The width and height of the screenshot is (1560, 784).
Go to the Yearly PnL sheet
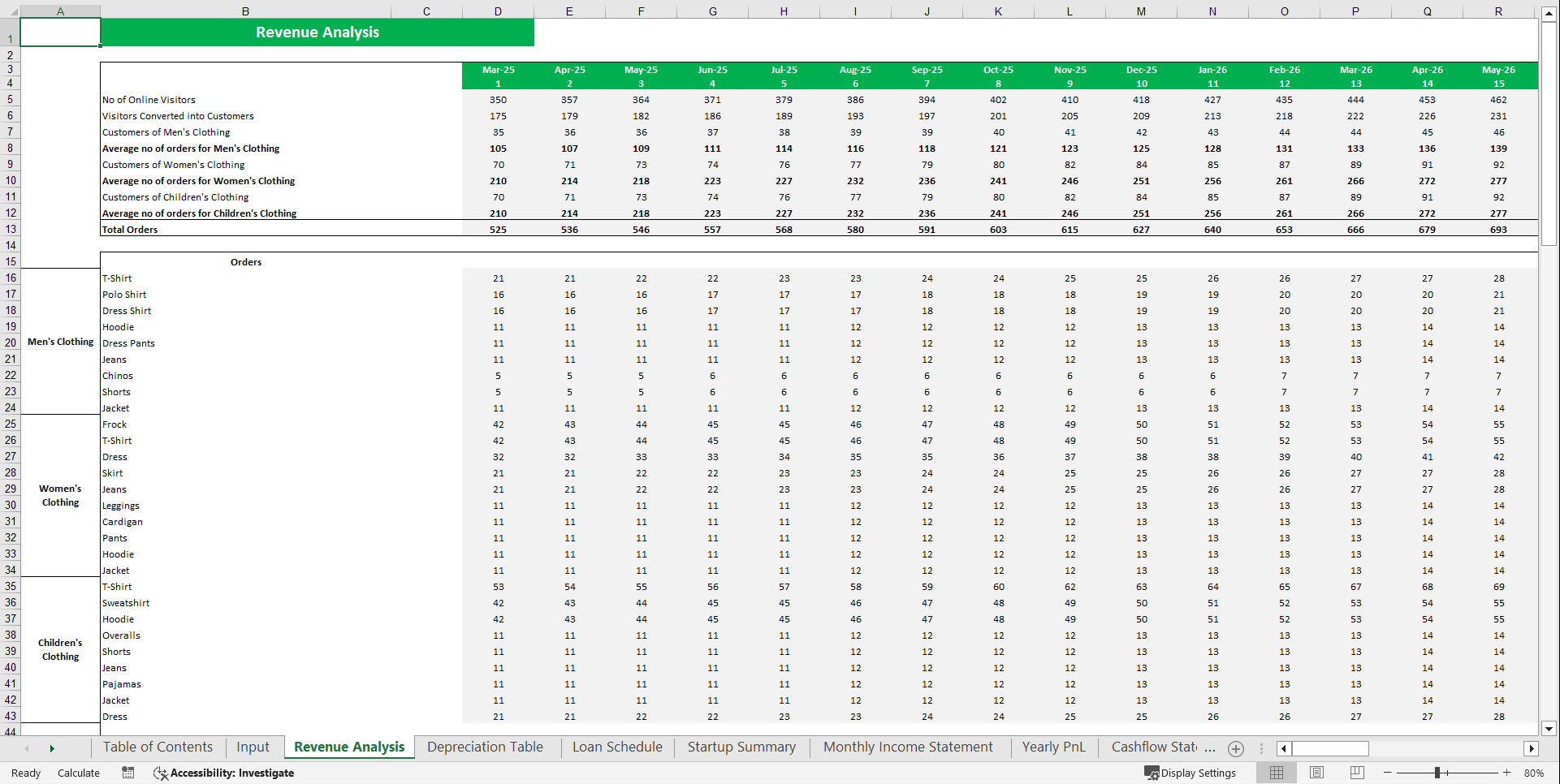pyautogui.click(x=1053, y=747)
